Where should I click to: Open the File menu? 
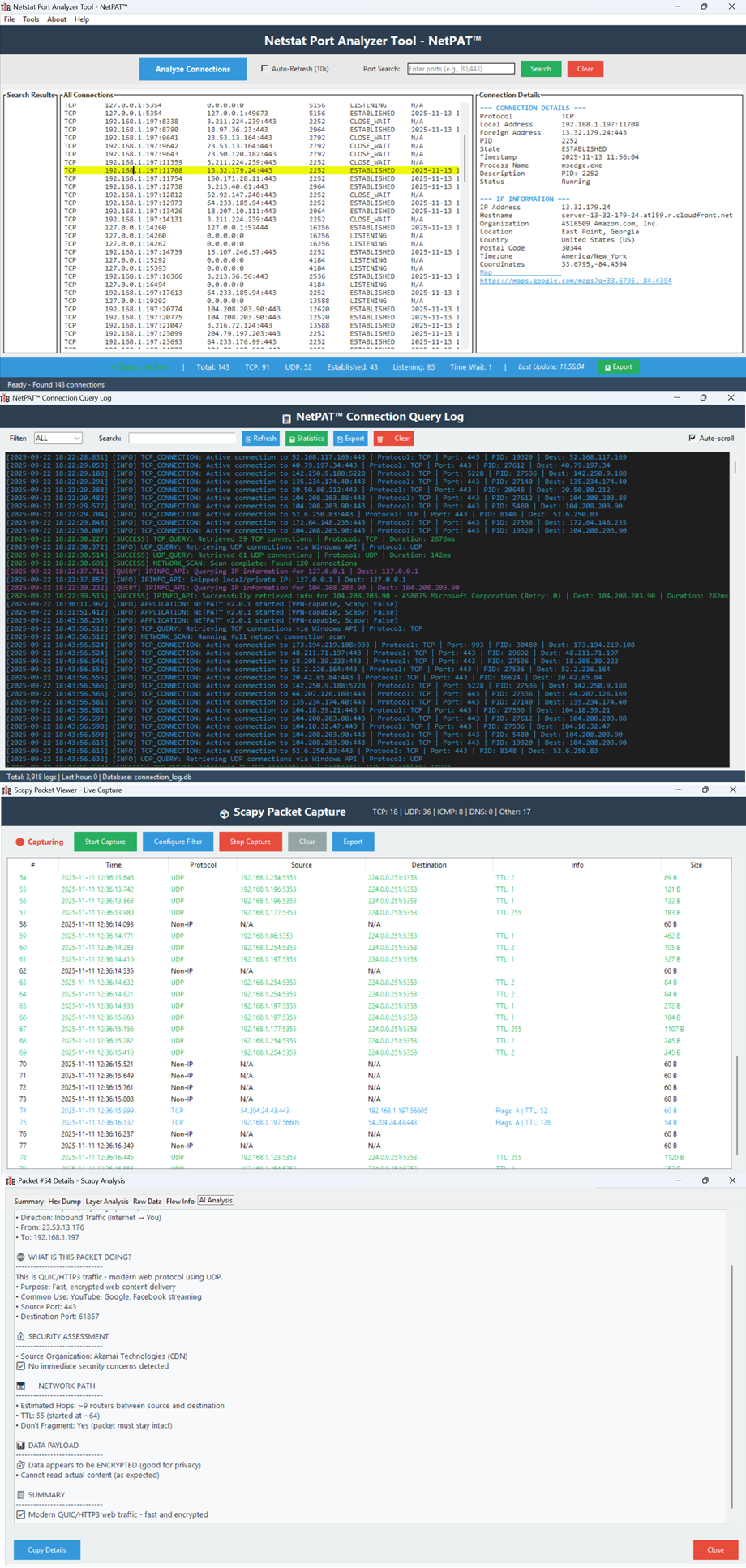tap(10, 19)
